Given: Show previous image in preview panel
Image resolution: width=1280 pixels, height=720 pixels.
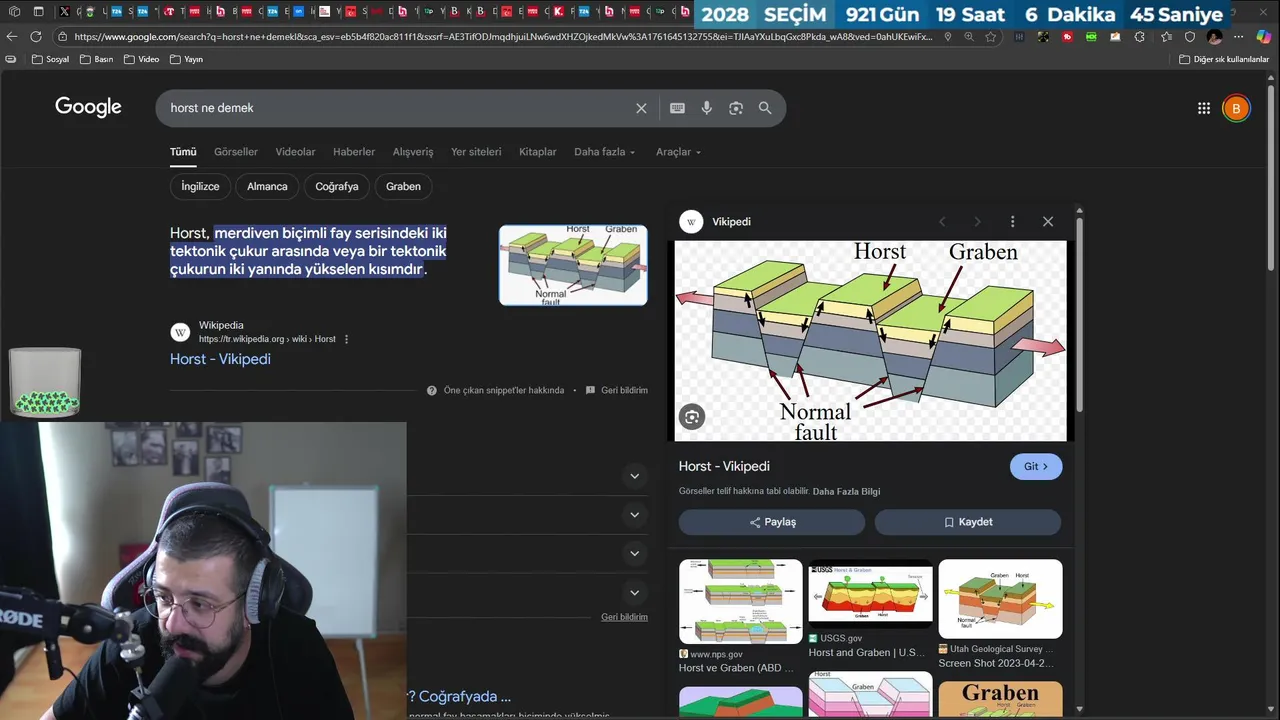Looking at the screenshot, I should [942, 221].
